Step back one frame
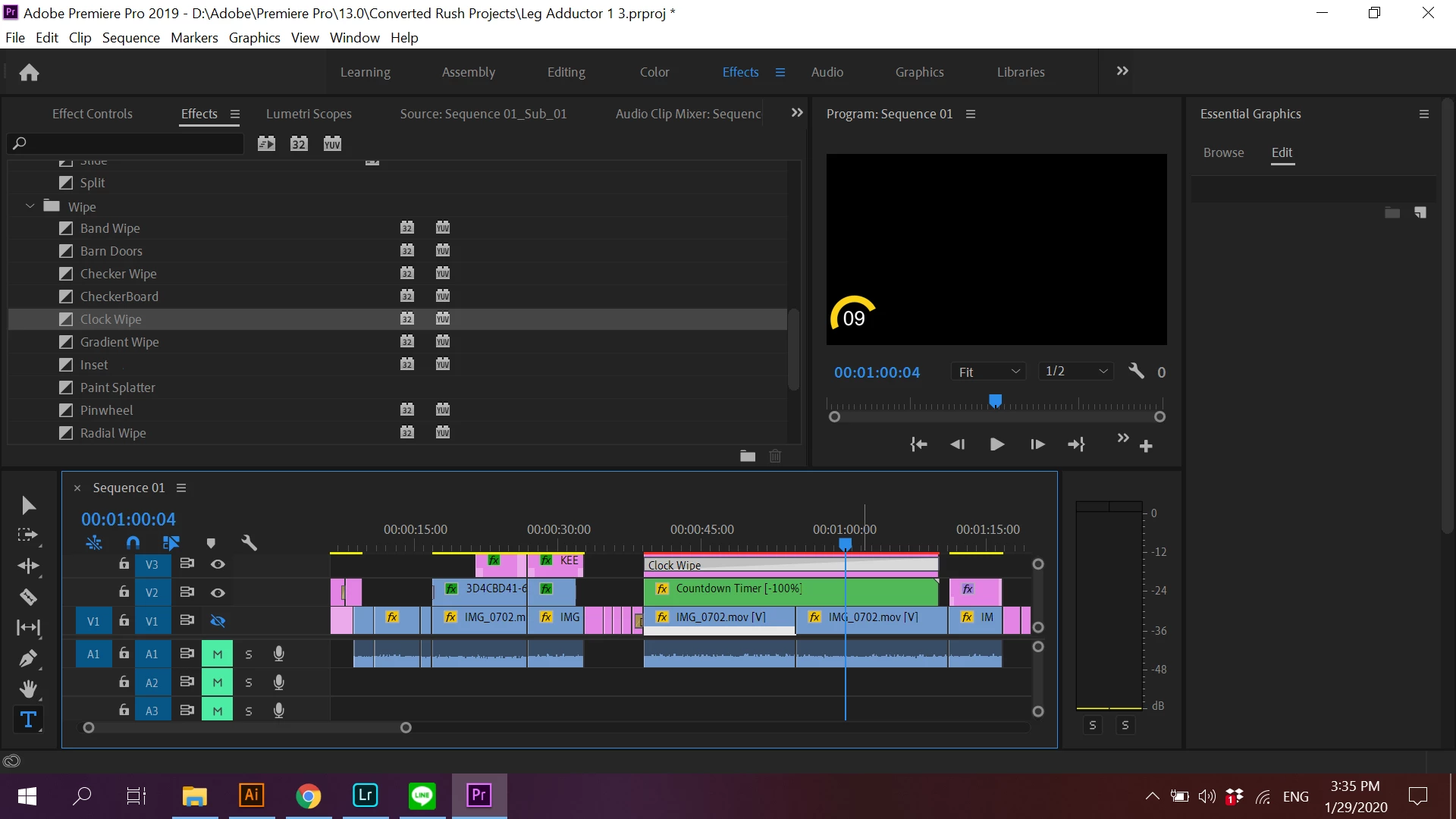 [957, 444]
